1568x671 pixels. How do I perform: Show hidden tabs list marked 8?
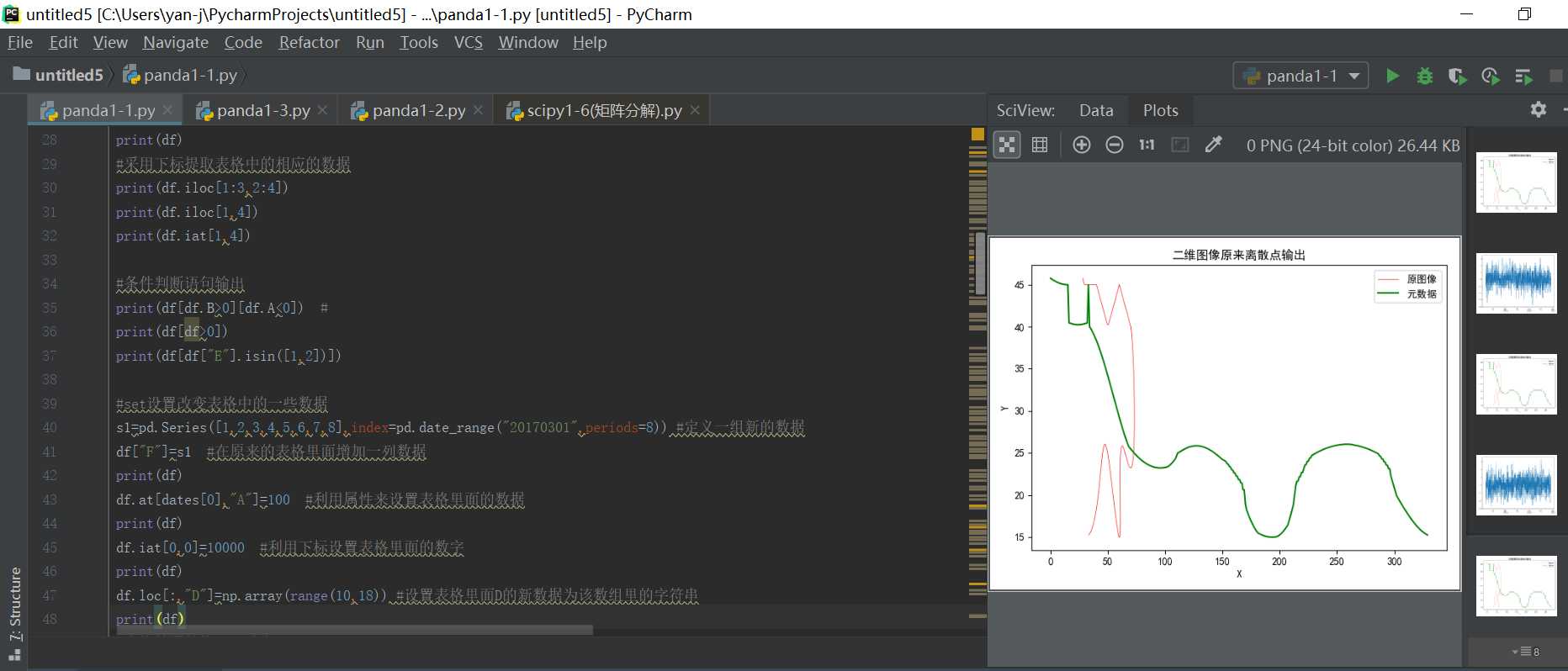1525,652
